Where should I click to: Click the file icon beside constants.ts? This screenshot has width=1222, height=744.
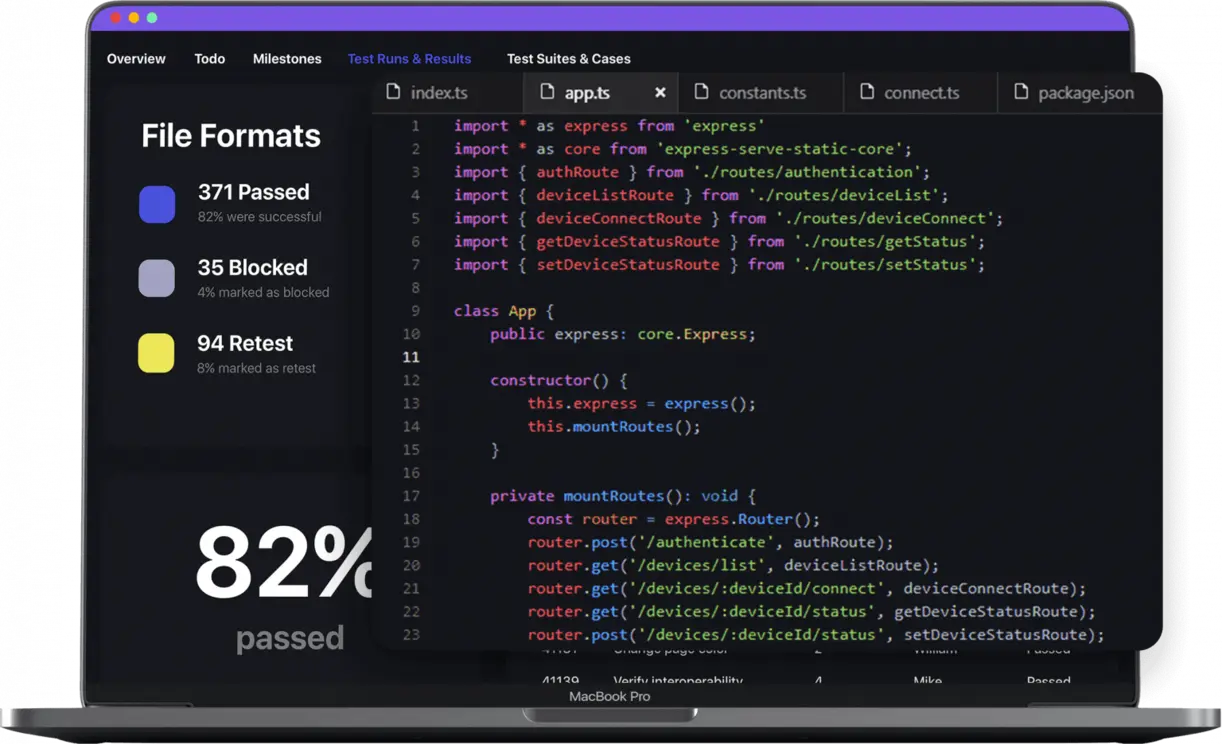[701, 92]
